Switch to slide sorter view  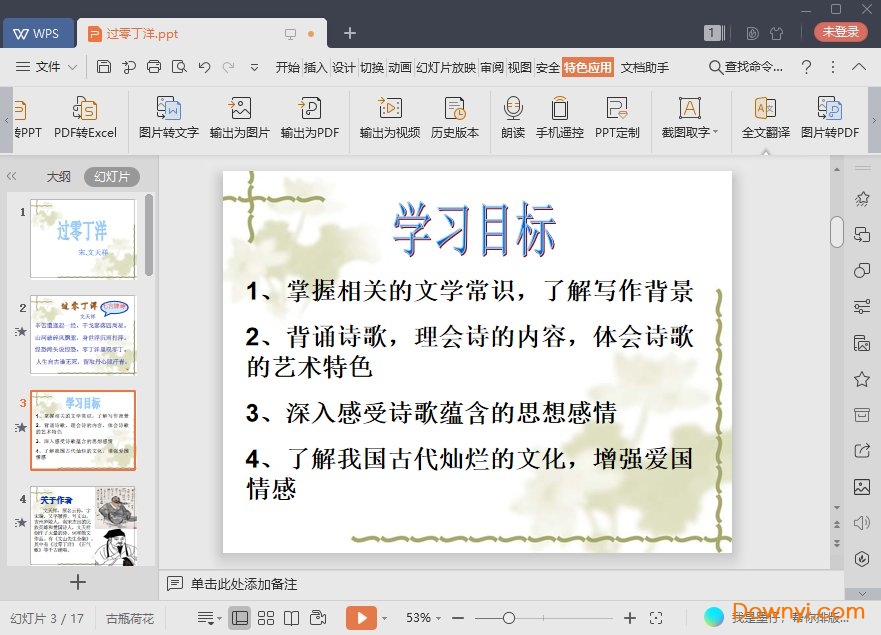click(266, 617)
